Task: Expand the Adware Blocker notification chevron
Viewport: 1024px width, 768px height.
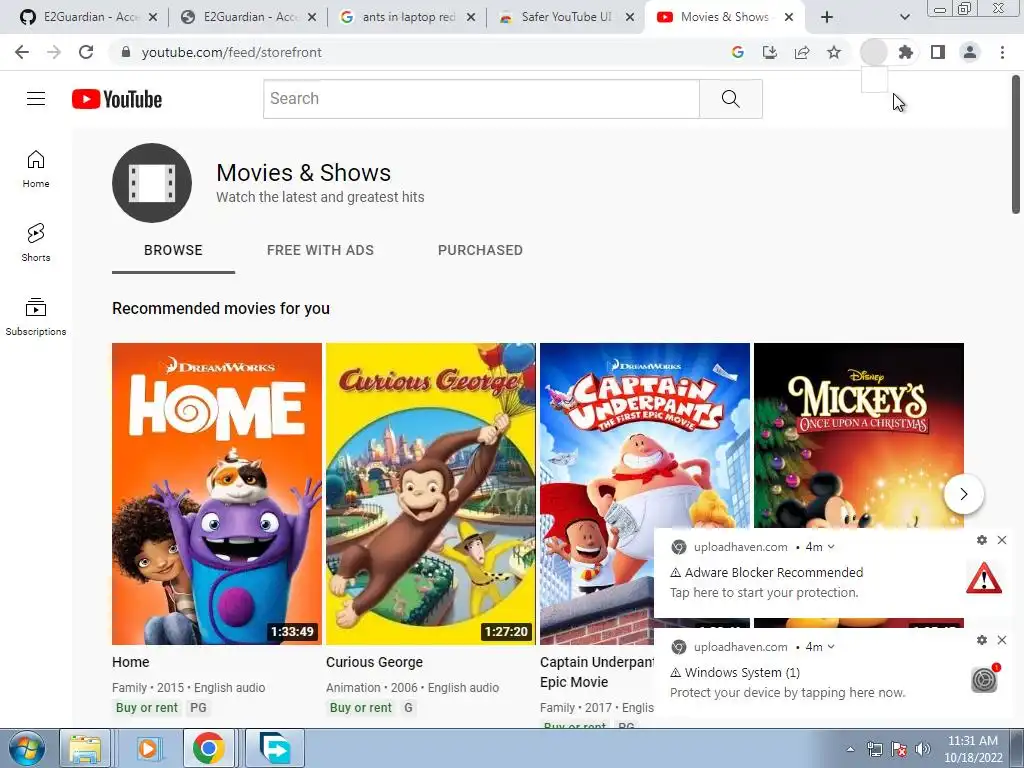Action: (831, 547)
